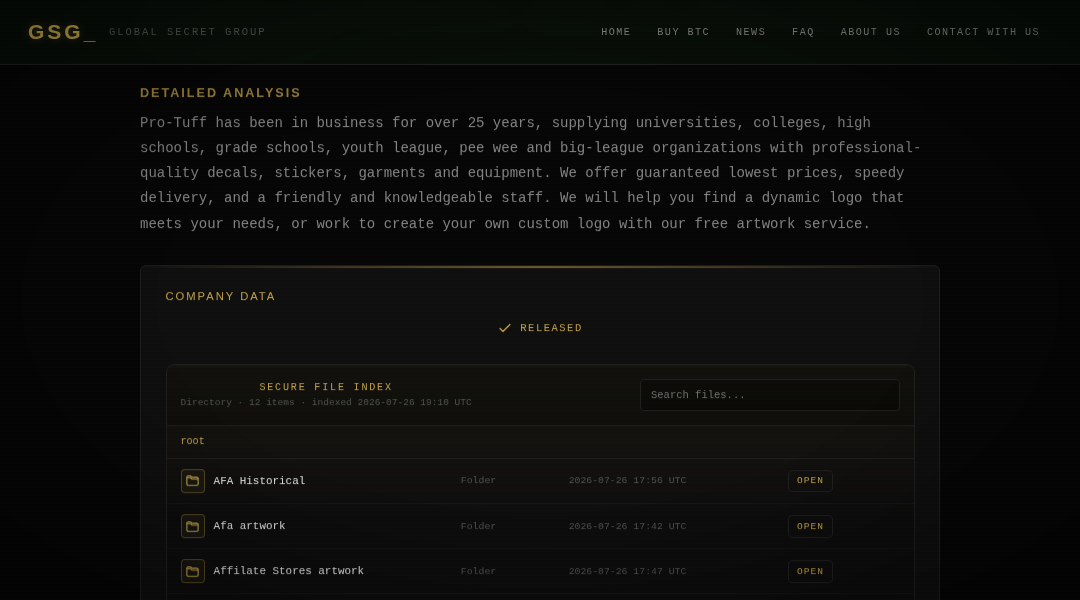Open the Affilate Stores artwork folder button
The width and height of the screenshot is (1080, 600).
(810, 571)
